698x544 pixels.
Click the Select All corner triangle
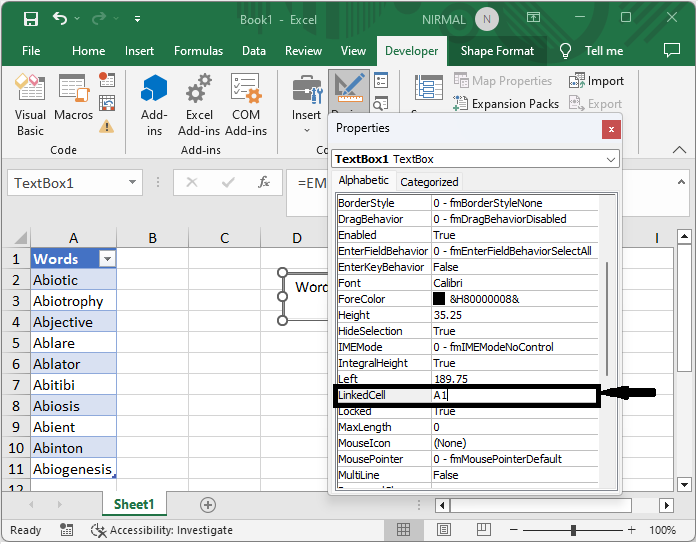pyautogui.click(x=20, y=238)
